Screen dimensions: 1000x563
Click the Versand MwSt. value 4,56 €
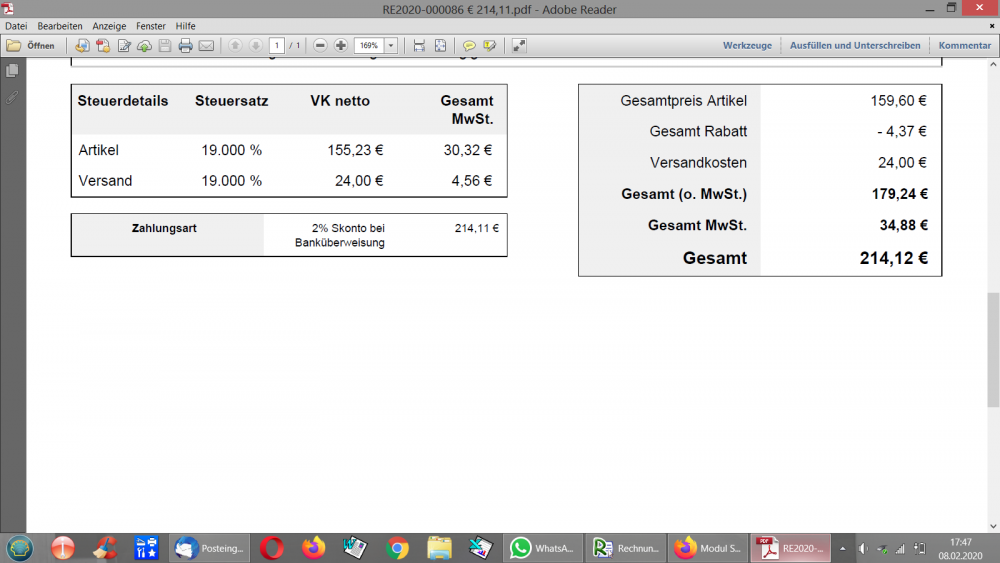pyautogui.click(x=472, y=181)
